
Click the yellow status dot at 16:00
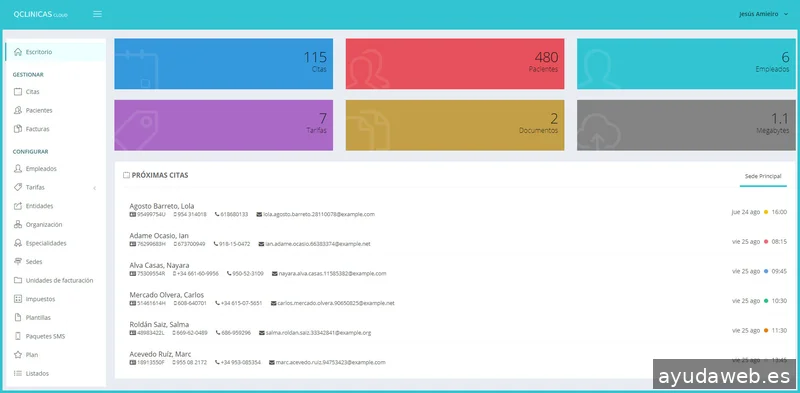click(766, 212)
